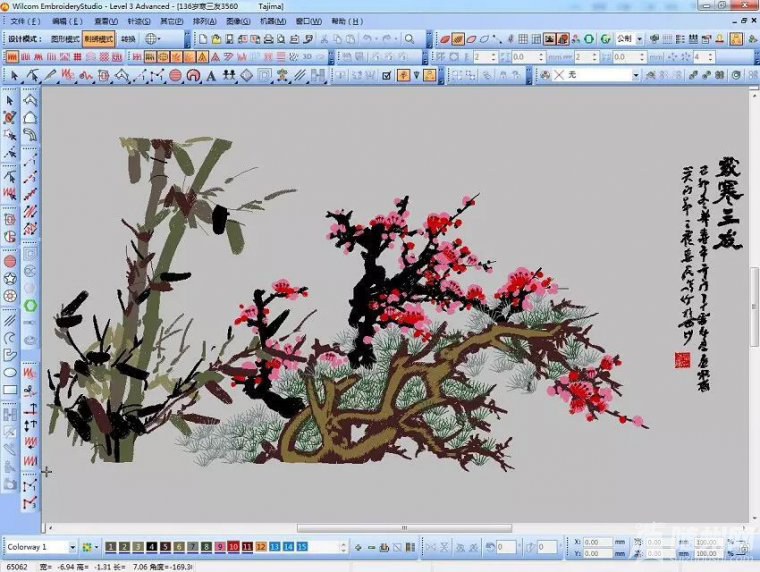Select the red striped circle fill tool
Image resolution: width=760 pixels, height=572 pixels.
pos(175,75)
